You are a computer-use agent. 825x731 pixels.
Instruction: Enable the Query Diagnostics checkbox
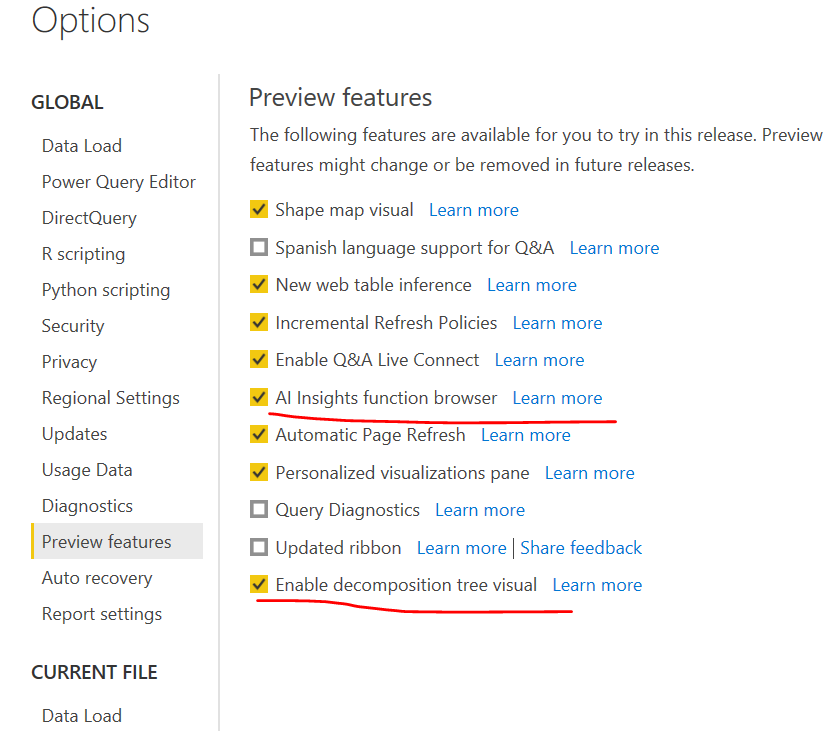click(x=259, y=510)
